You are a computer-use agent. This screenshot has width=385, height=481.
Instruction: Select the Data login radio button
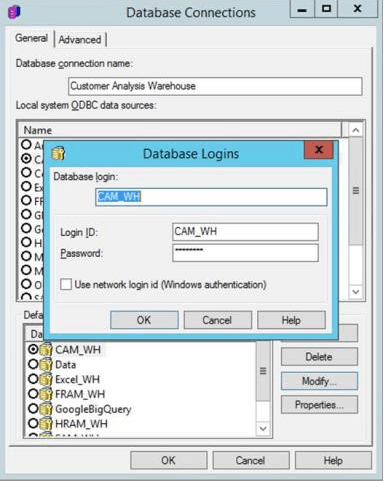33,364
